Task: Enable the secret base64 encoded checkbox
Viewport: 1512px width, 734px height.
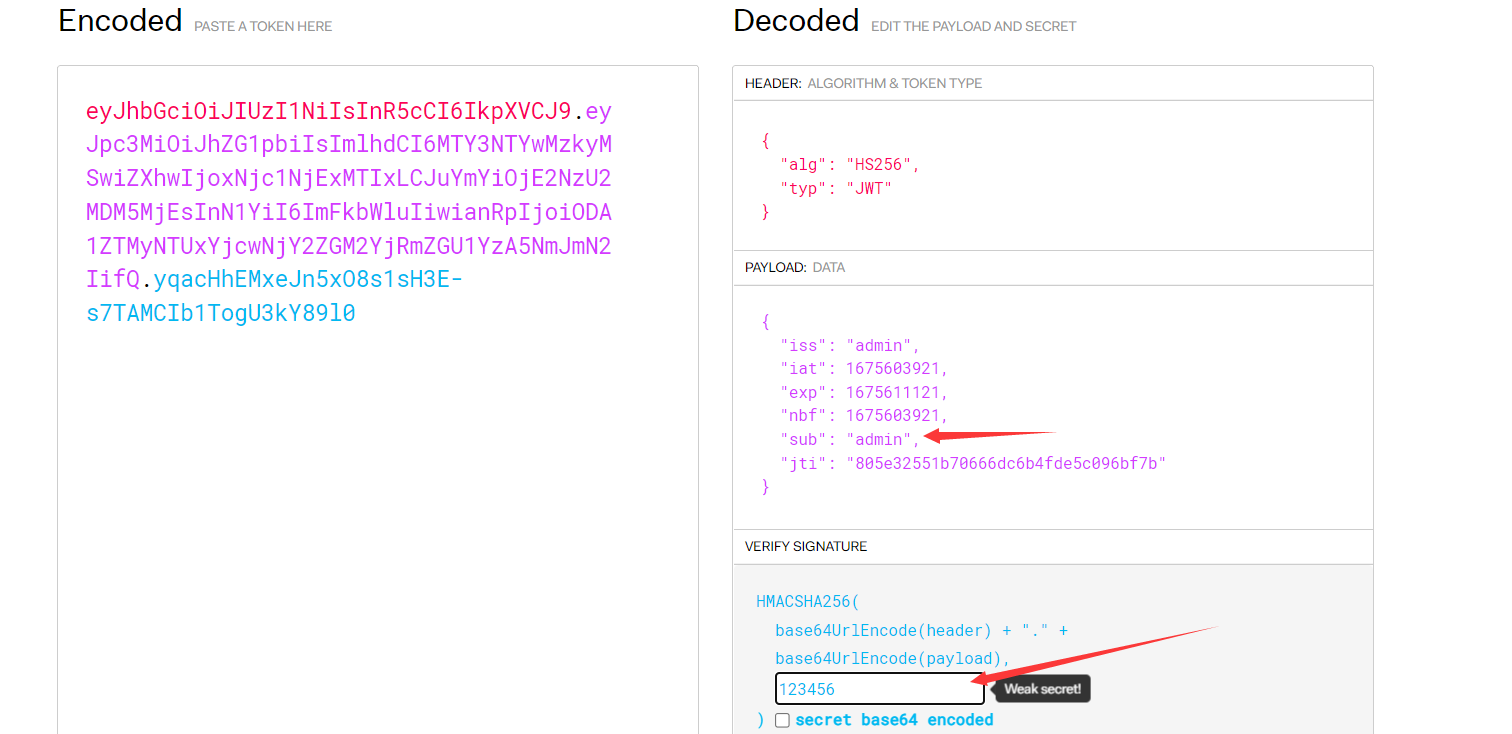Action: [x=782, y=720]
